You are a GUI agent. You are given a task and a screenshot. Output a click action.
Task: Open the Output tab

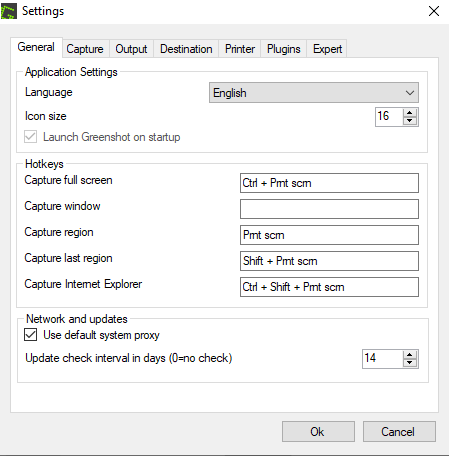[x=131, y=49]
